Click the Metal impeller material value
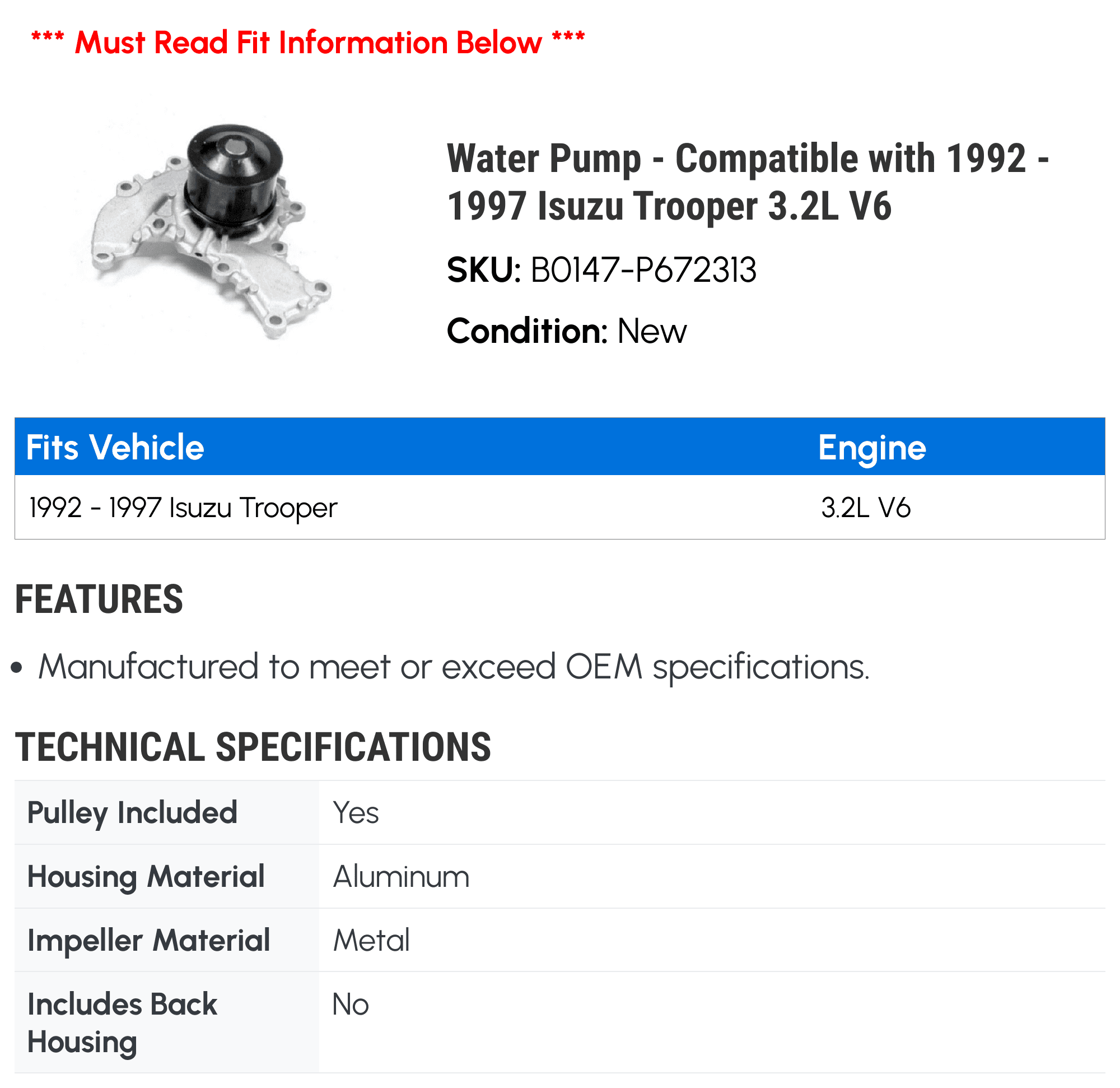This screenshot has width=1120, height=1088. click(x=371, y=941)
